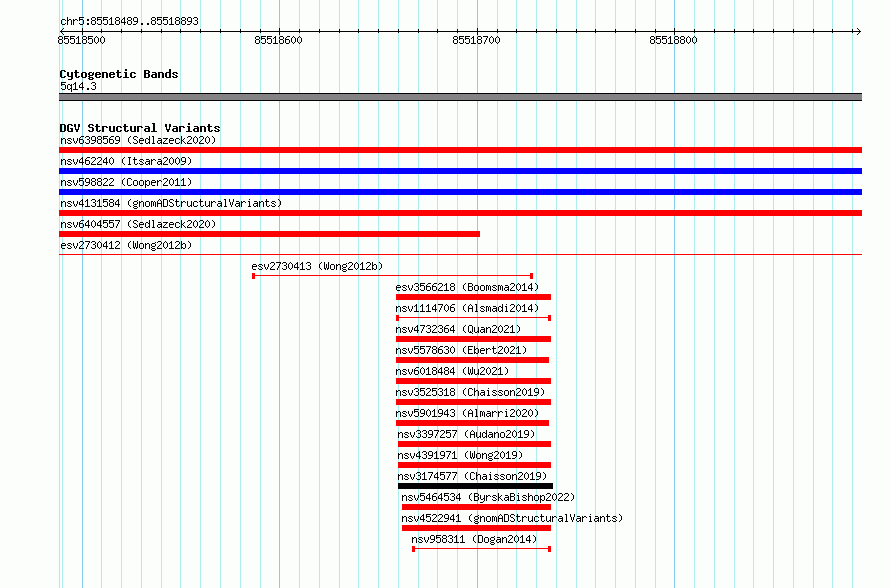Screen dimensions: 890x588
Task: Click the esv2730413 bracketed variant line
Action: 393,276
